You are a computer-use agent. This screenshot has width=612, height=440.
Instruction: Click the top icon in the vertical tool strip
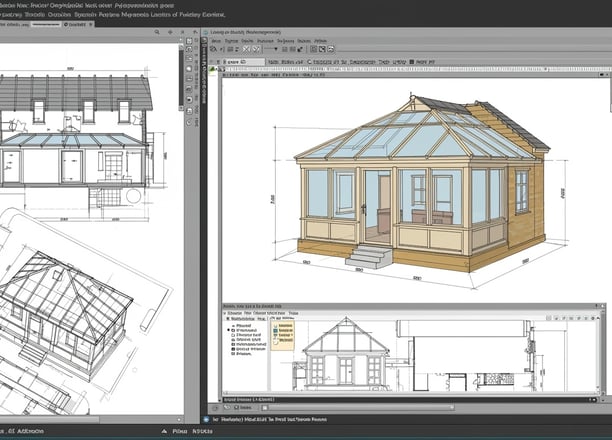coord(189,41)
